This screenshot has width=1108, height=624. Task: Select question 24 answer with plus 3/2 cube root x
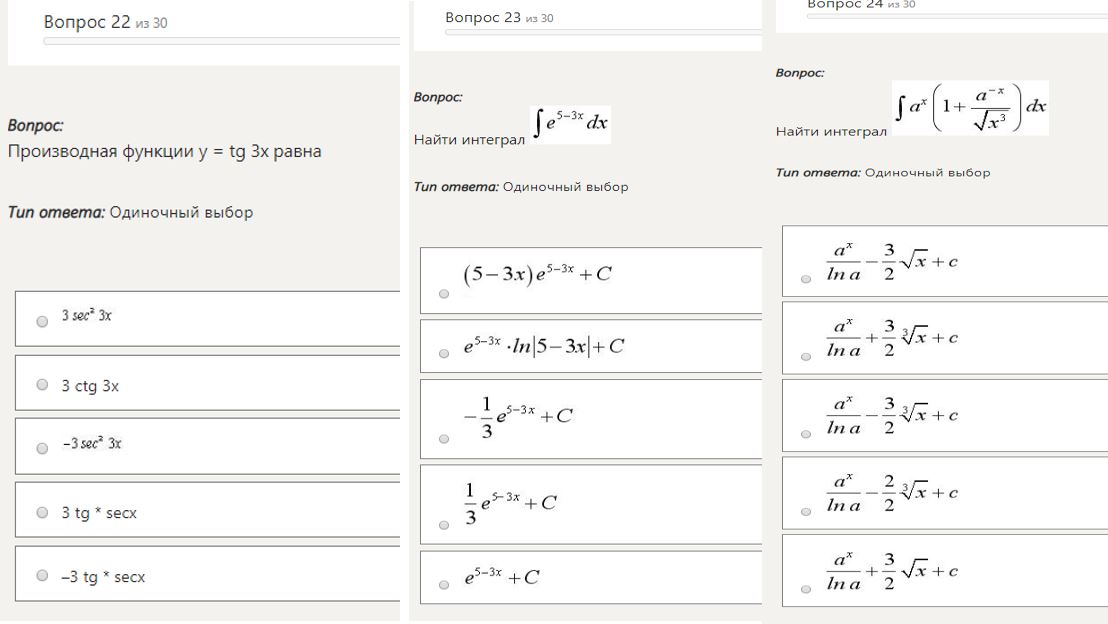(x=806, y=356)
